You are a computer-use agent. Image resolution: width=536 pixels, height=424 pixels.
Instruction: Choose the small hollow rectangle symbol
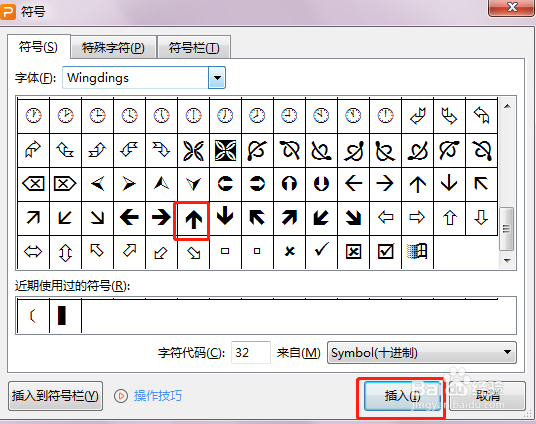click(225, 252)
